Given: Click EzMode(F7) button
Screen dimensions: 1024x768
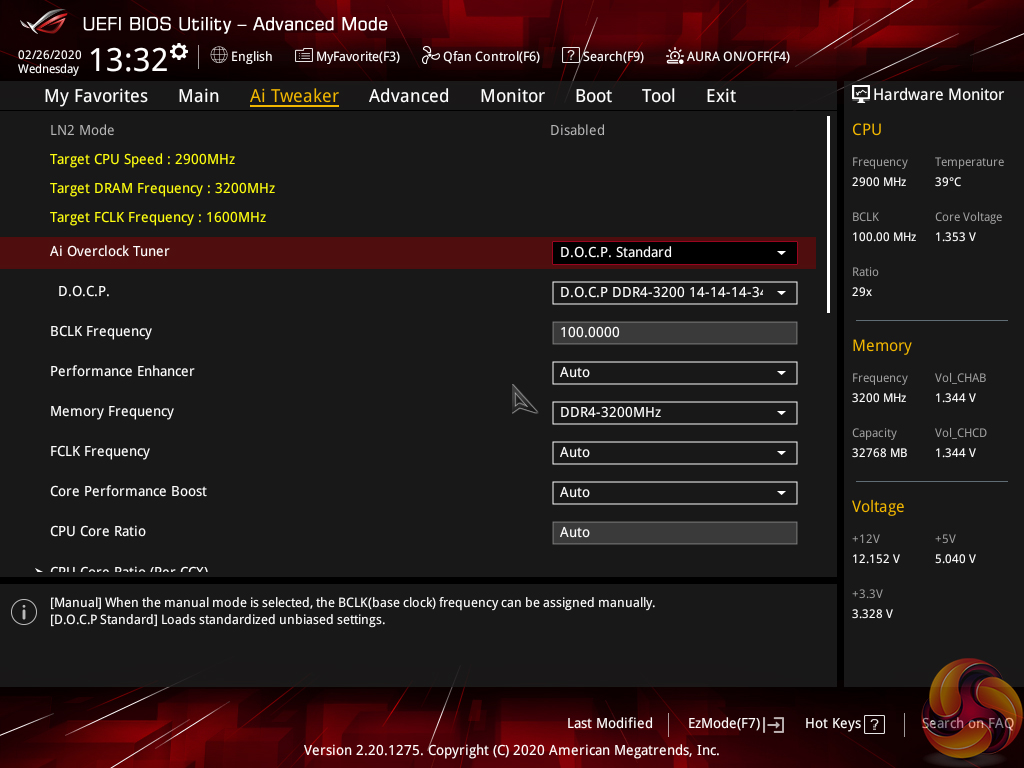Looking at the screenshot, I should 735,724.
